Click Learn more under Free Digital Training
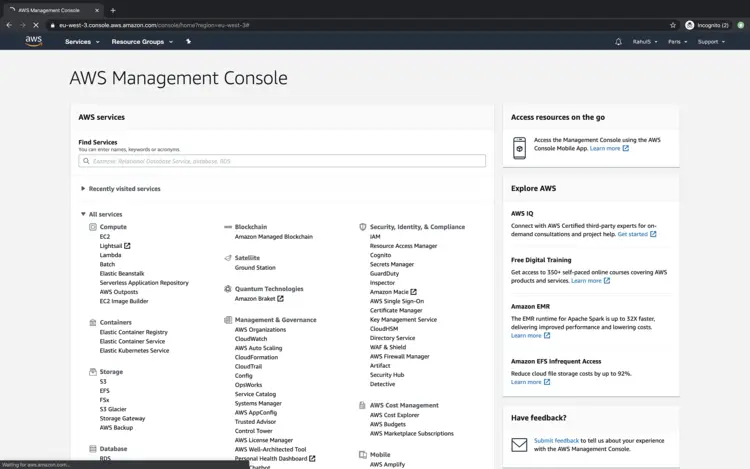The image size is (750, 469). 590,281
